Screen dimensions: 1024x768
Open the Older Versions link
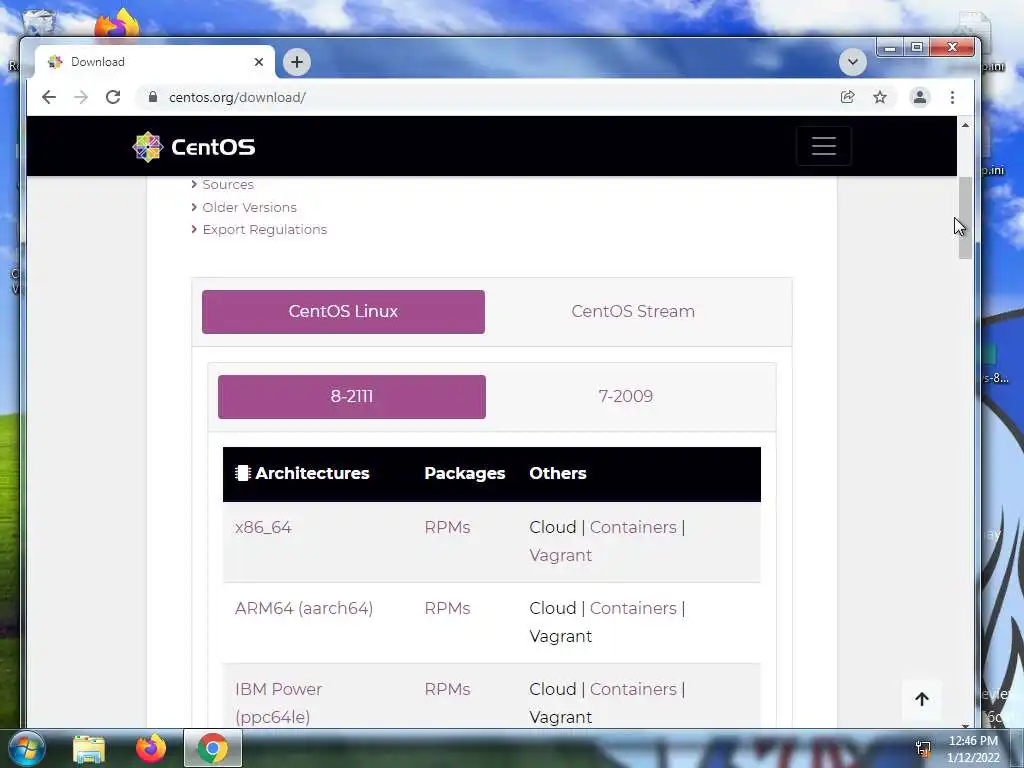[x=249, y=207]
